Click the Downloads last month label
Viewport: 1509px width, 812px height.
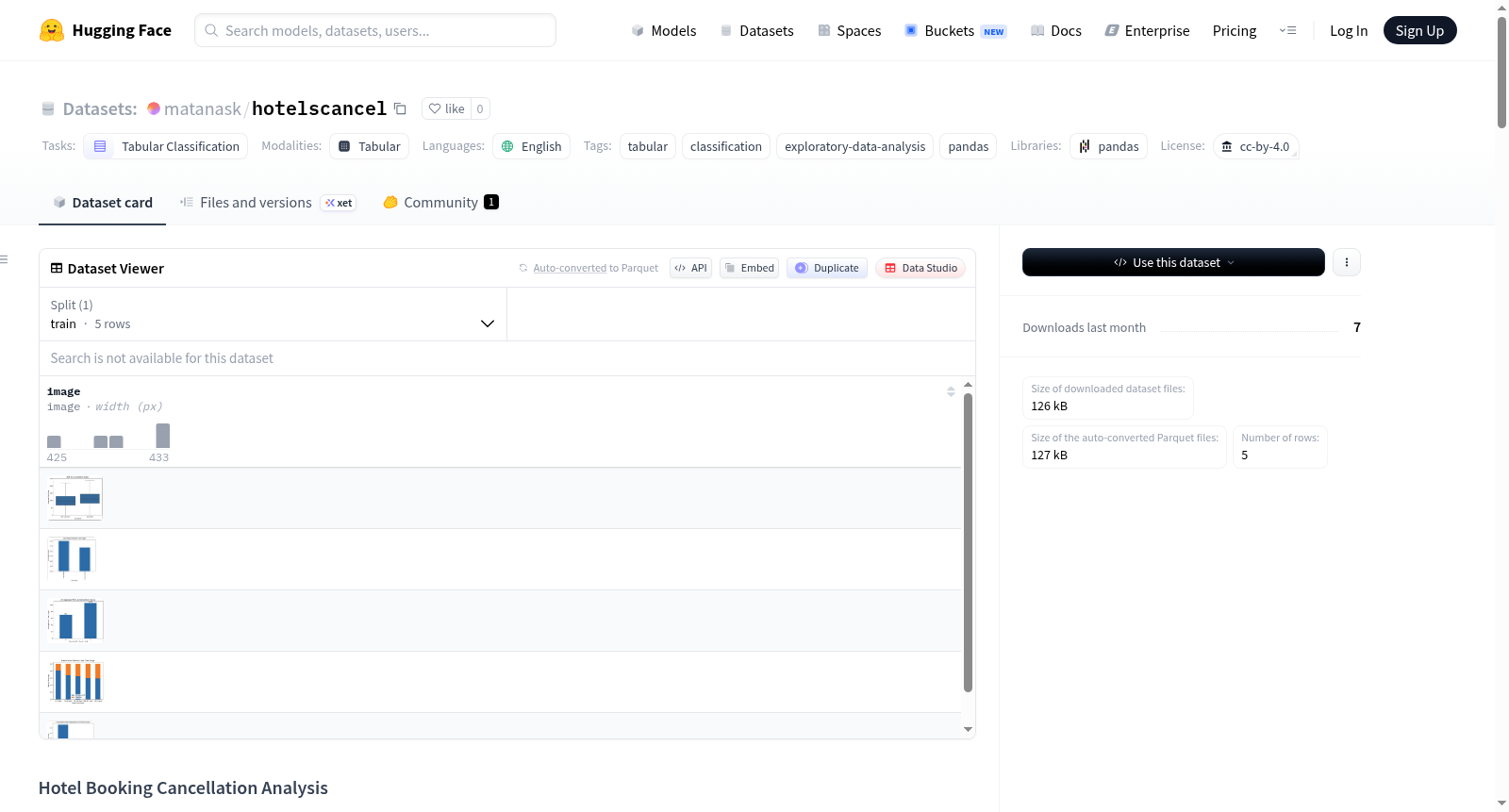click(x=1085, y=327)
